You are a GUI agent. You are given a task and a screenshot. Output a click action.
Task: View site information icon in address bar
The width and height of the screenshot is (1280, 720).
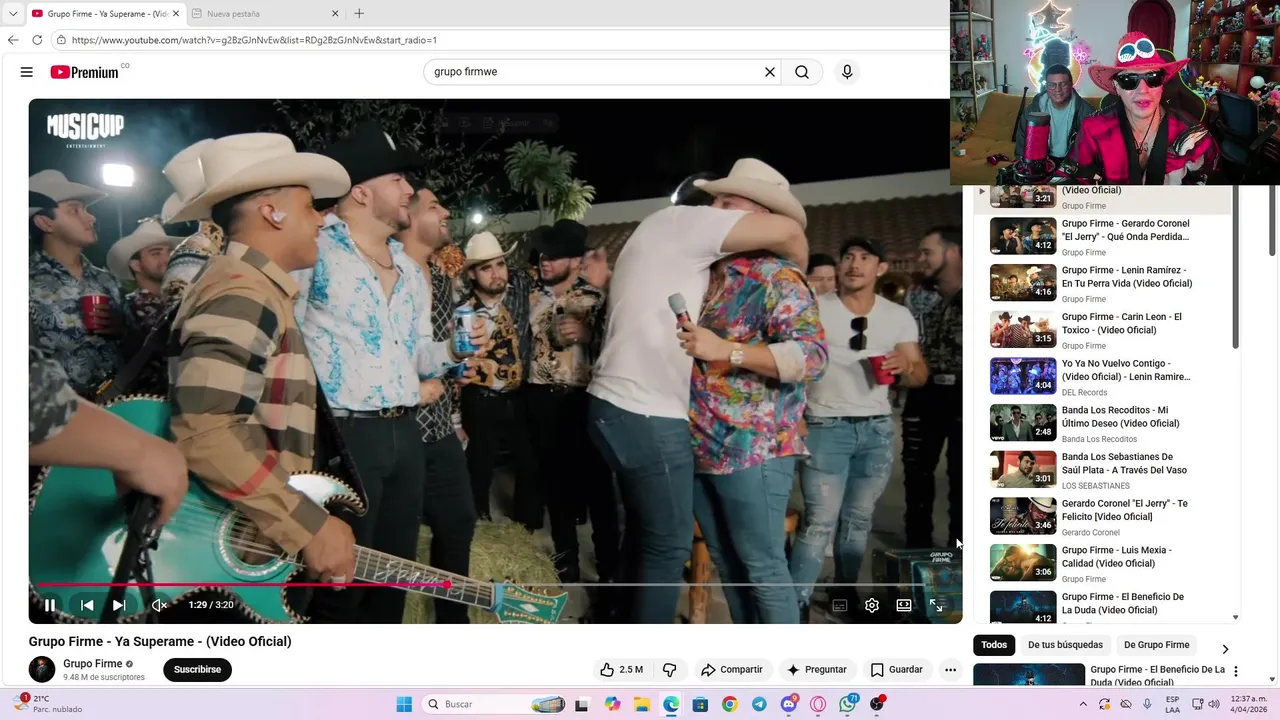pyautogui.click(x=61, y=40)
